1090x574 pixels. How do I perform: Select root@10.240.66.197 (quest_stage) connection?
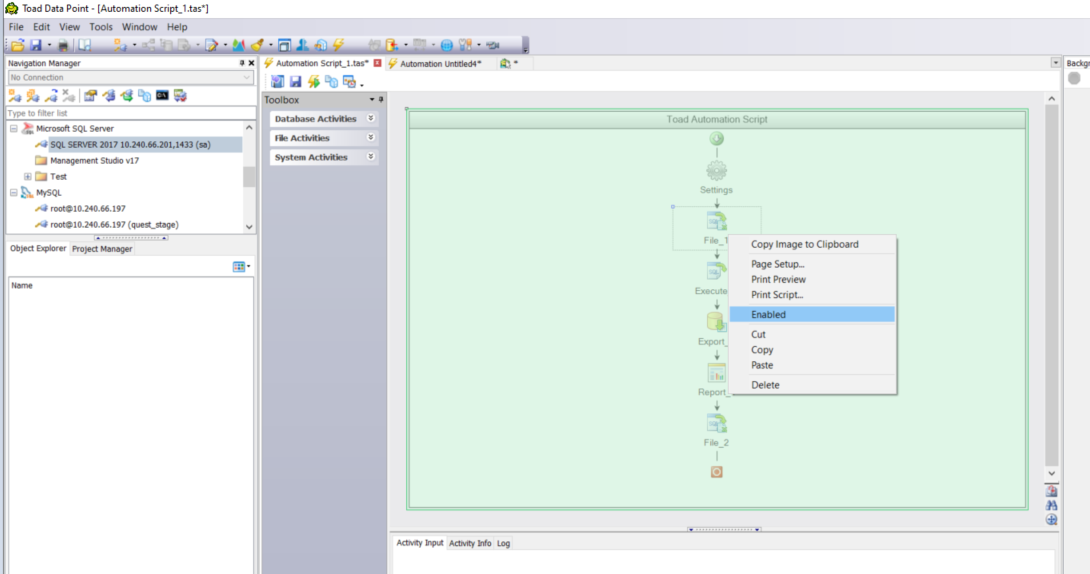[x=114, y=224]
